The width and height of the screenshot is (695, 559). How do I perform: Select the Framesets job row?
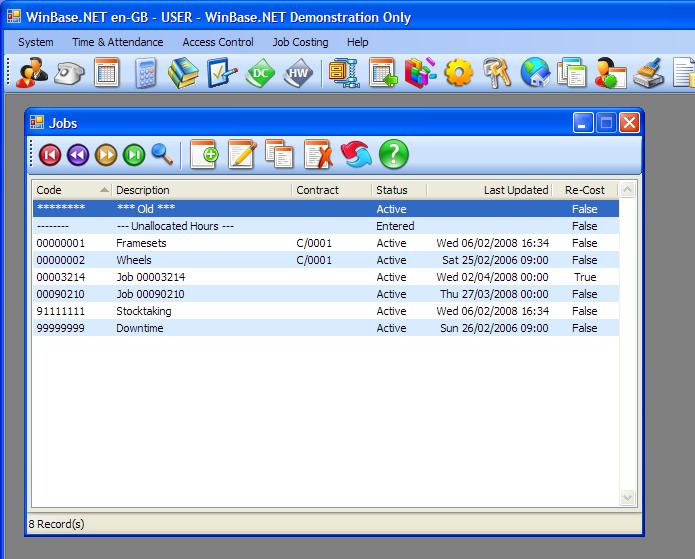(326, 243)
